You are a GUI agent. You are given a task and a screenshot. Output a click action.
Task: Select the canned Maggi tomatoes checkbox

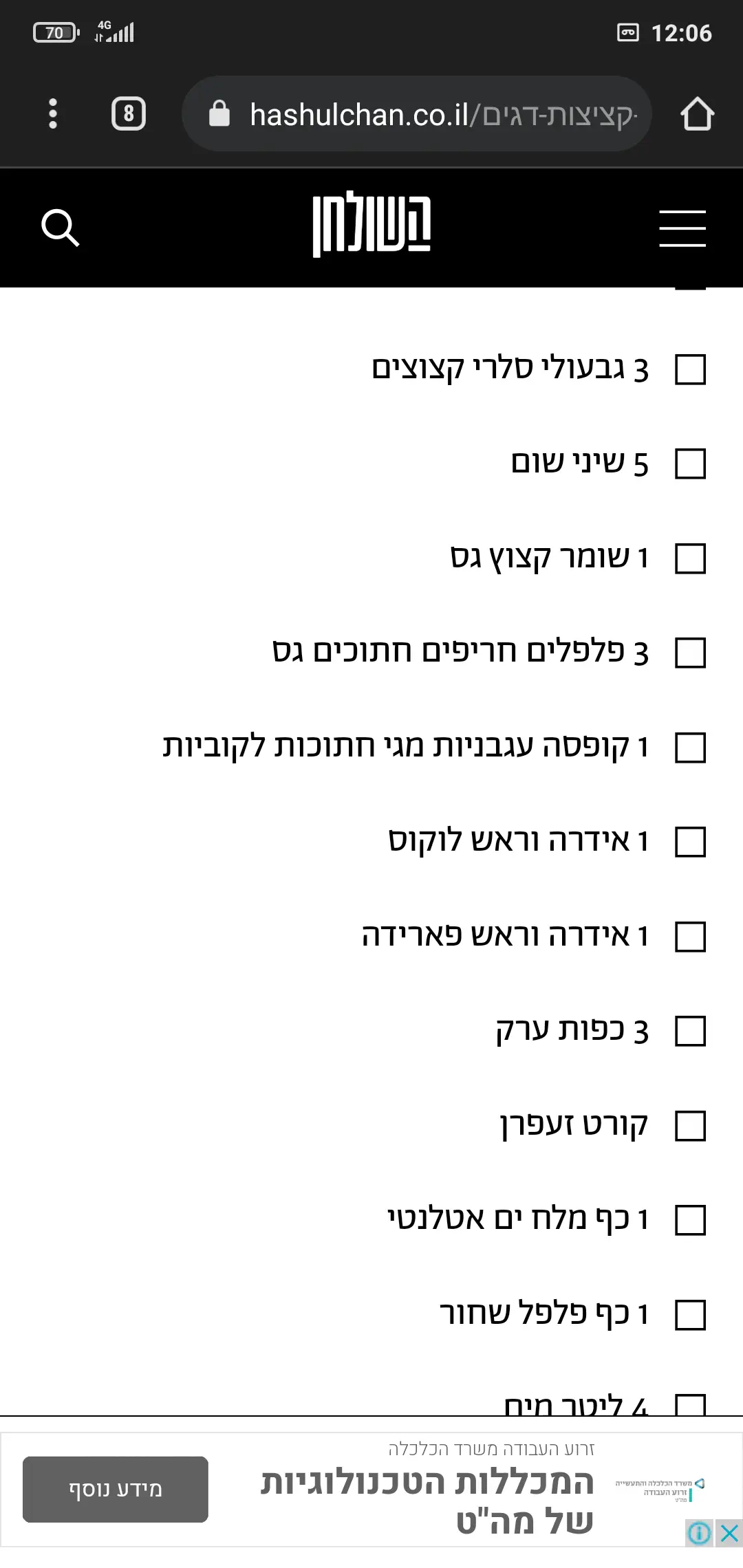tap(690, 748)
